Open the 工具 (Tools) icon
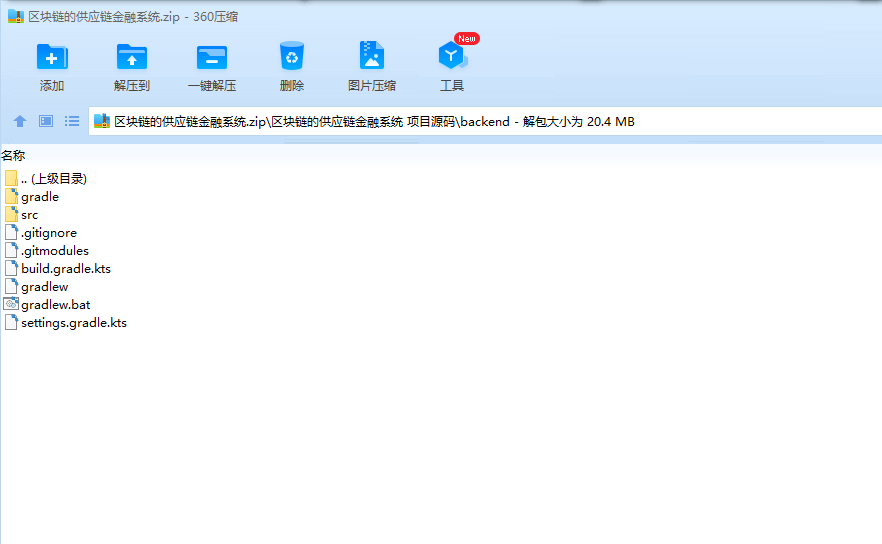Screen dimensions: 882x544 coord(452,55)
